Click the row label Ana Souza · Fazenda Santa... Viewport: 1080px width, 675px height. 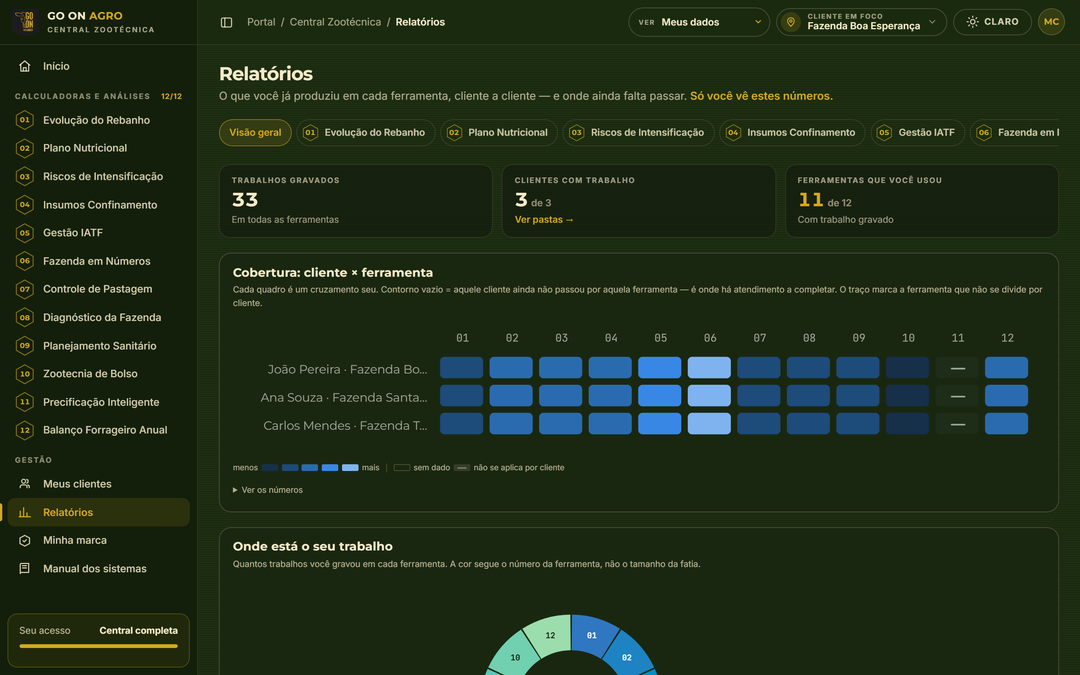pyautogui.click(x=344, y=397)
